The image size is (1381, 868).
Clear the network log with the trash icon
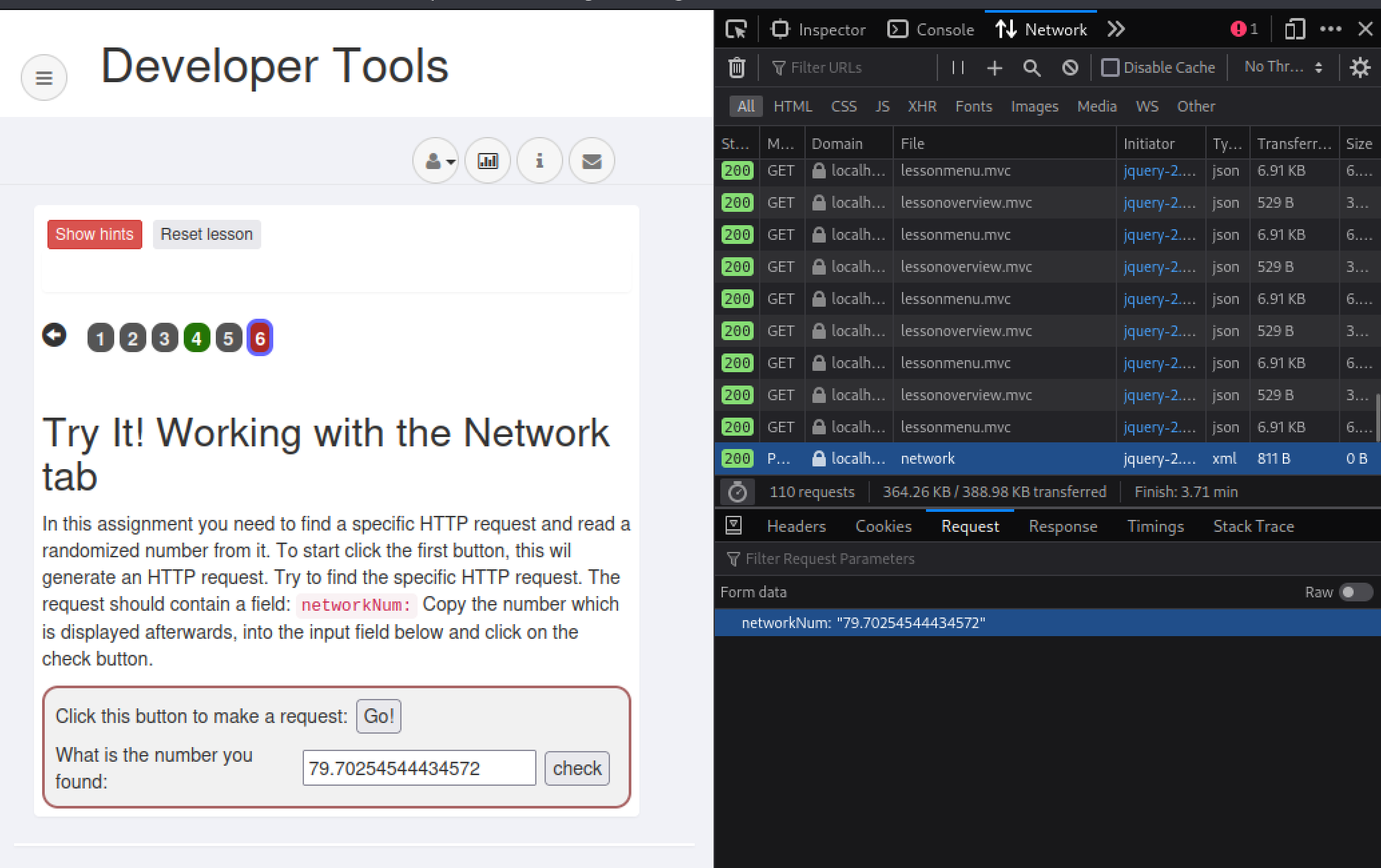coord(736,67)
